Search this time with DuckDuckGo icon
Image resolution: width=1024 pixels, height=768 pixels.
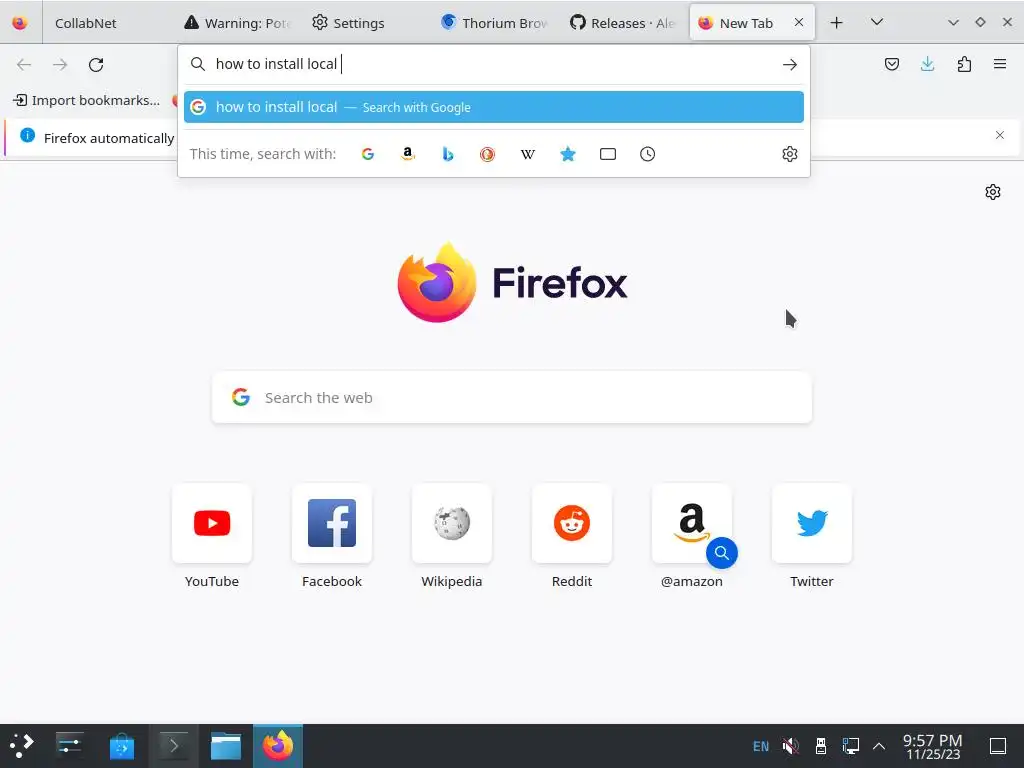coord(487,154)
